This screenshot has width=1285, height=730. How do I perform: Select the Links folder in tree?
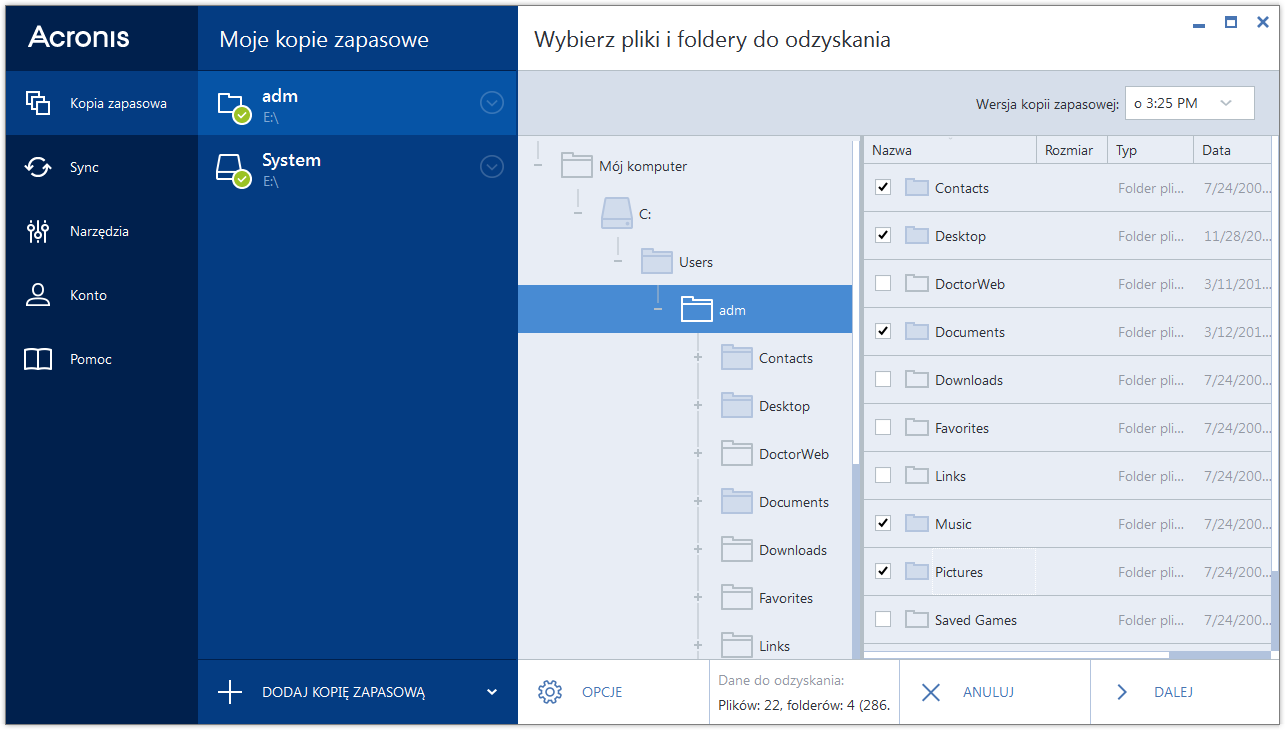pos(774,645)
